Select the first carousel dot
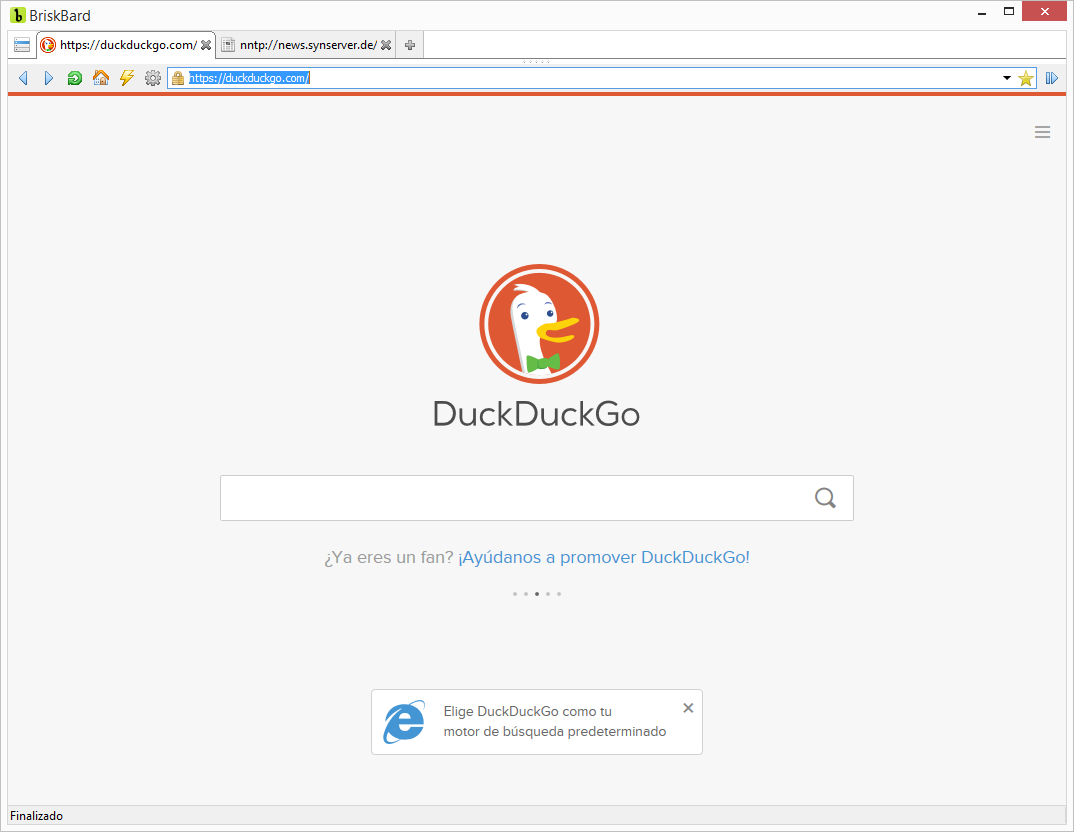 click(x=515, y=594)
